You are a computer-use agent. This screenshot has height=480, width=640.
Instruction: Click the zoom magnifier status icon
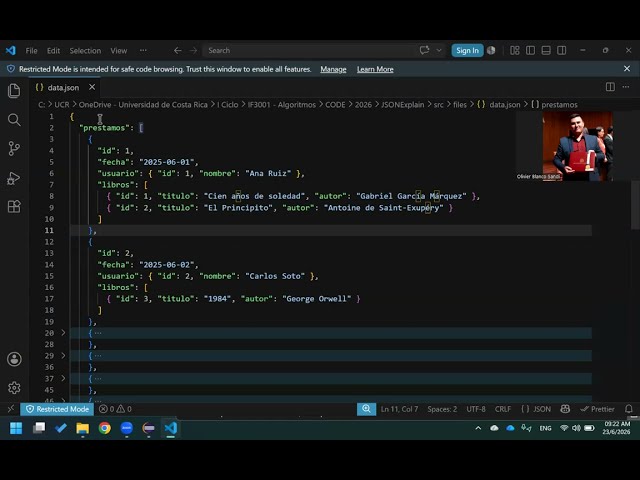[366, 409]
